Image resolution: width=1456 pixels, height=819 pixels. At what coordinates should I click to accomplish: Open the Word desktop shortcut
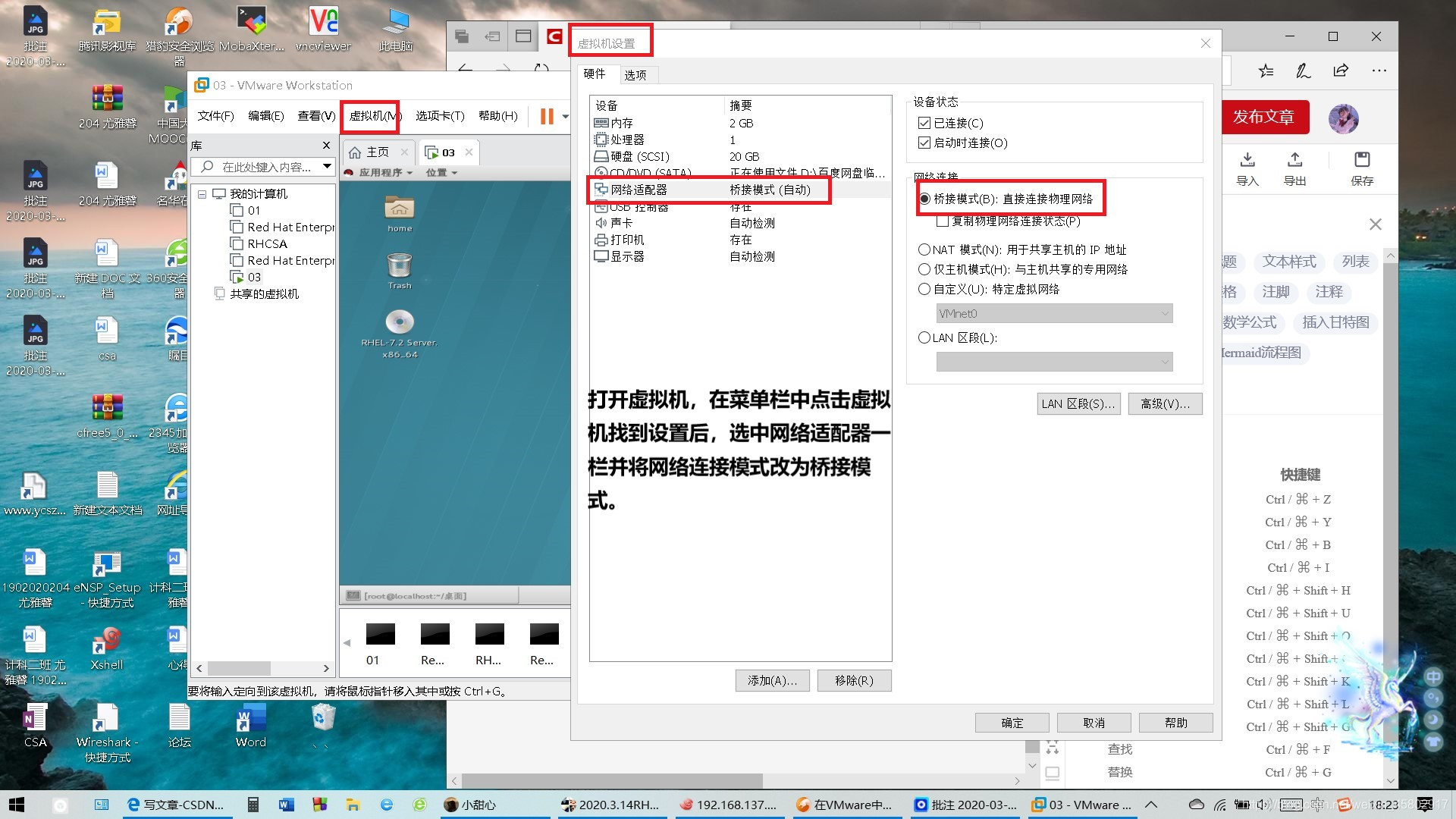click(251, 724)
